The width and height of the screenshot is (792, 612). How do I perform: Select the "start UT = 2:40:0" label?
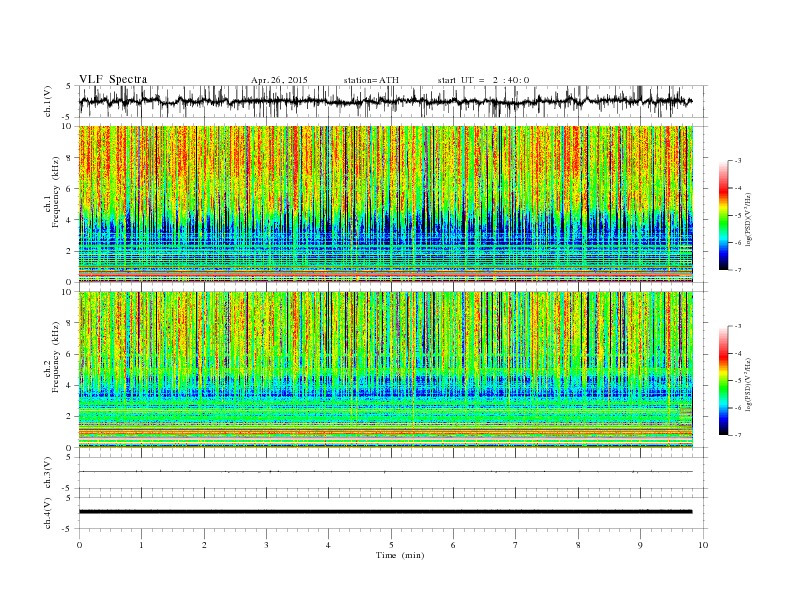483,80
